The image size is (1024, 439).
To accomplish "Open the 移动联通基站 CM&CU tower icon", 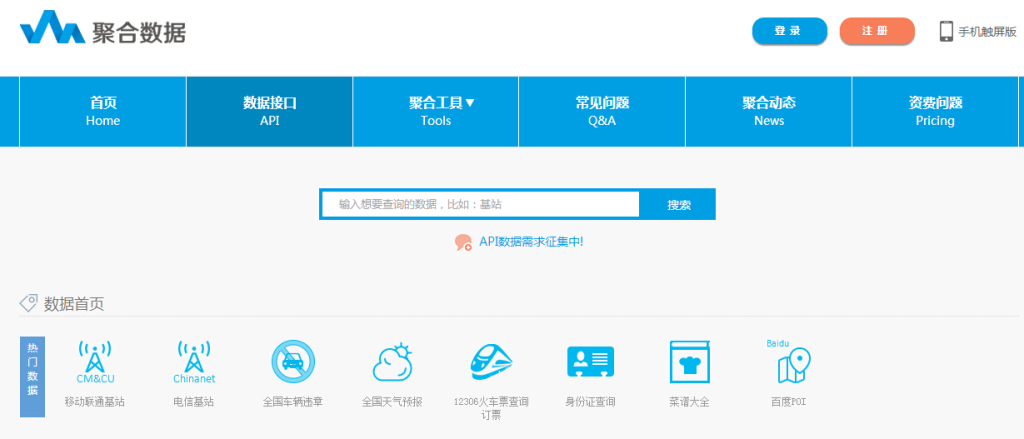I will 95,362.
